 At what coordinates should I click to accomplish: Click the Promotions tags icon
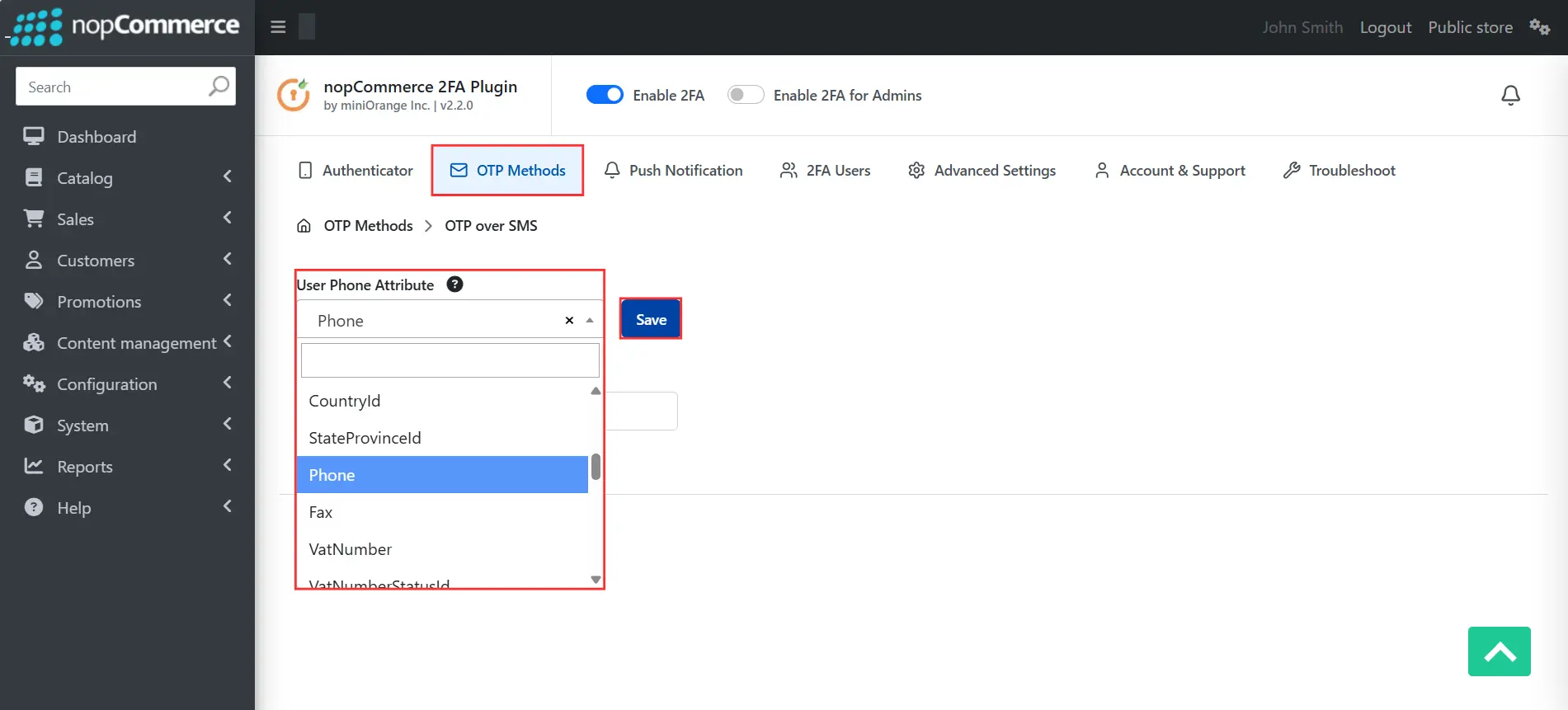(34, 301)
